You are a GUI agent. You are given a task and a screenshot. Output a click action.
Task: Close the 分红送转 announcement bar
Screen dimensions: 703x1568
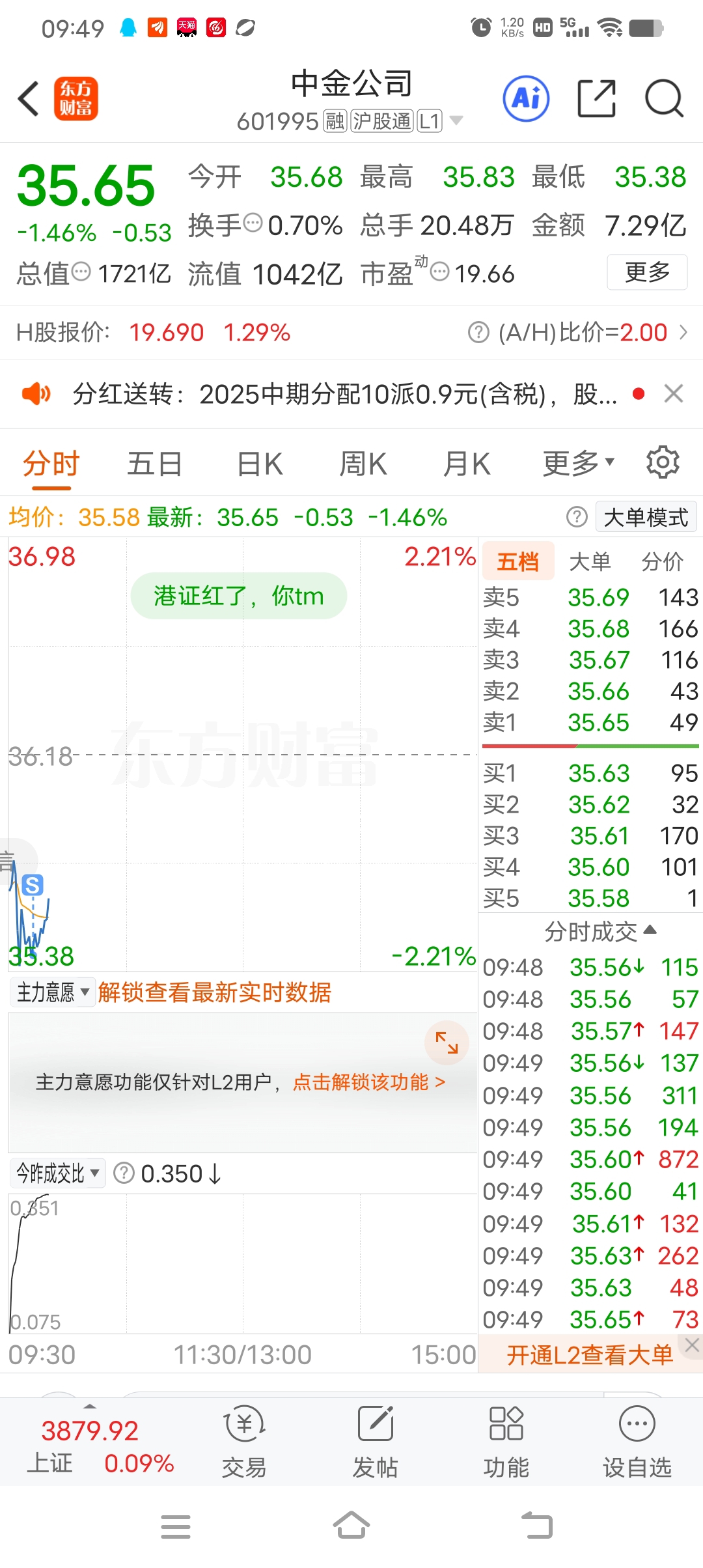[674, 393]
